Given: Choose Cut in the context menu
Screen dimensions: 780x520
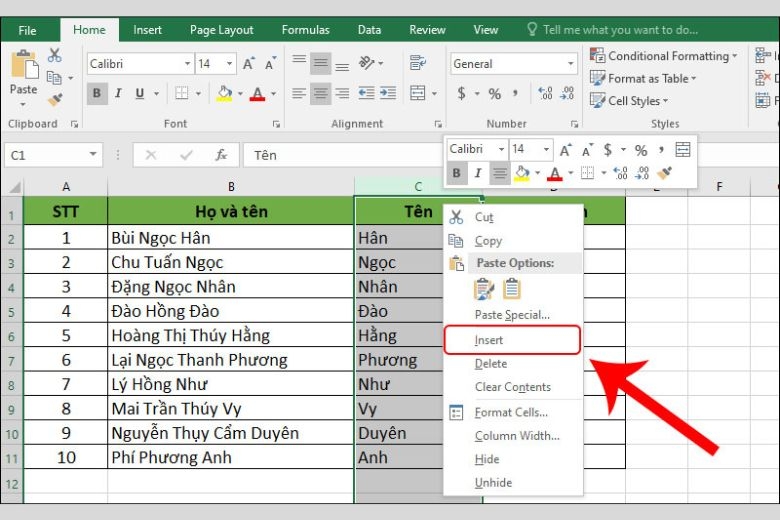Looking at the screenshot, I should (512, 217).
